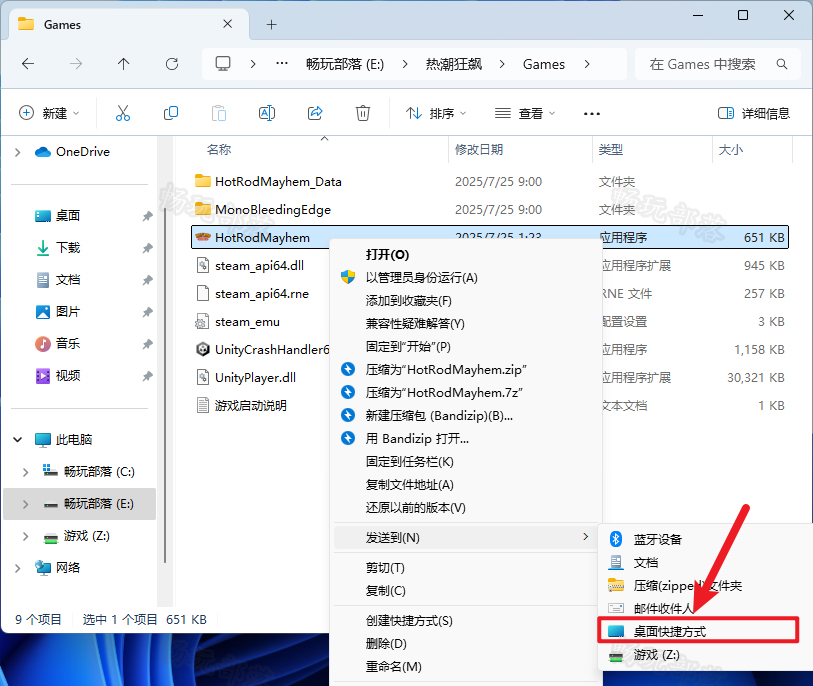Click the This PC monitor icon in address bar
Image resolution: width=813 pixels, height=686 pixels.
coord(223,64)
